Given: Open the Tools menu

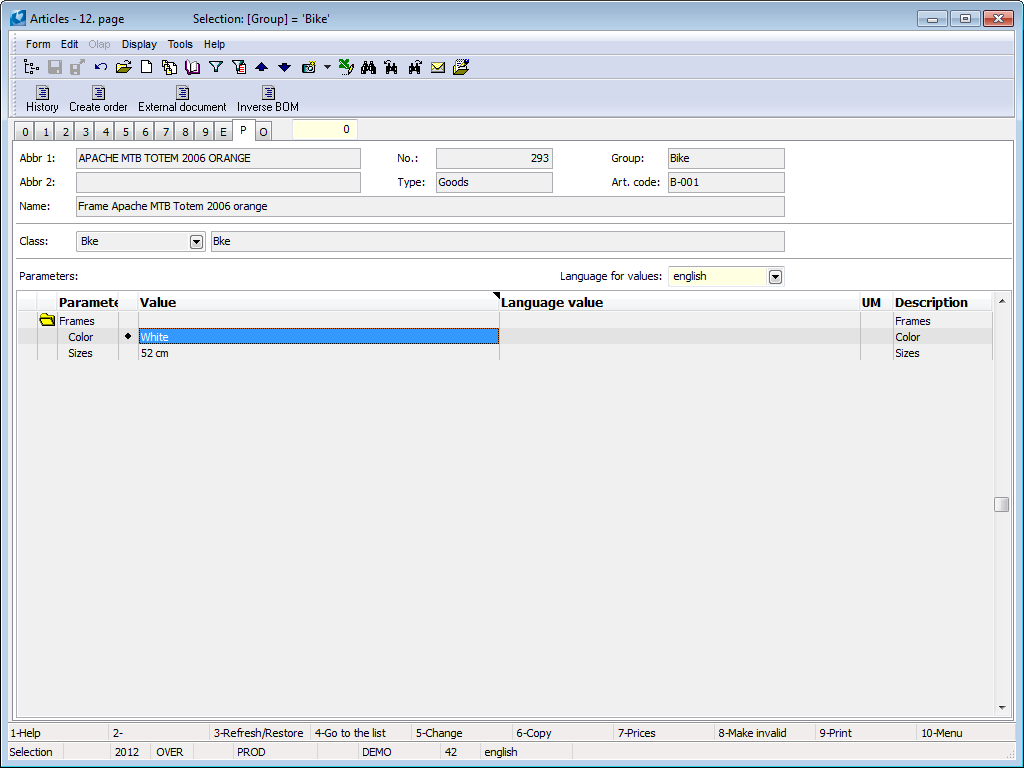Looking at the screenshot, I should (180, 44).
